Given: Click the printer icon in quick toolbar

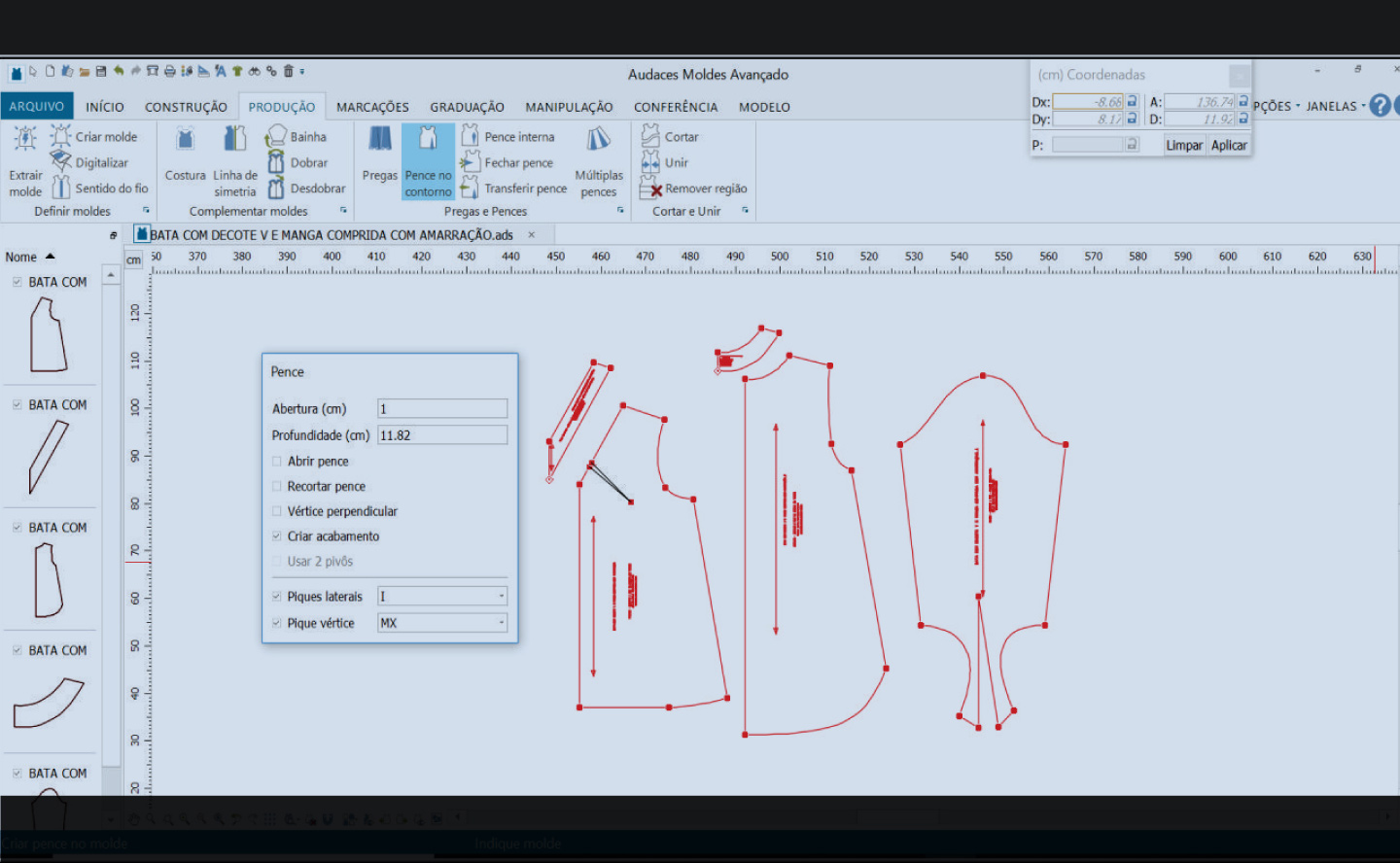Looking at the screenshot, I should pyautogui.click(x=169, y=71).
